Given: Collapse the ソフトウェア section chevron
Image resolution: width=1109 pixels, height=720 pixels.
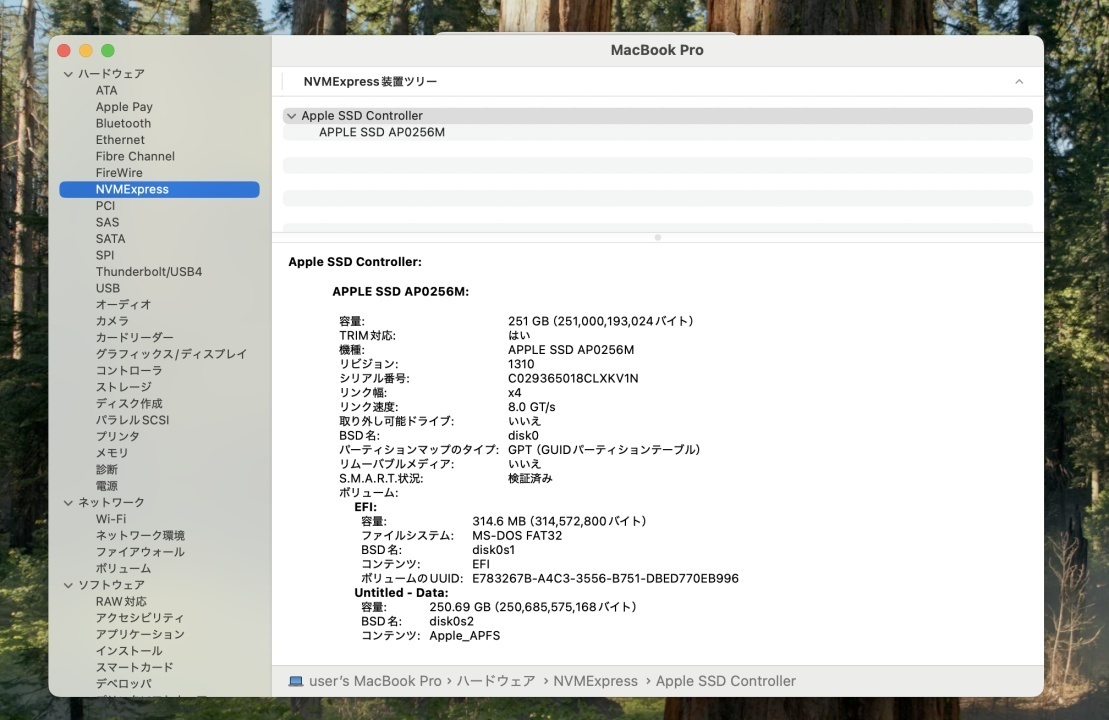Looking at the screenshot, I should click(68, 585).
